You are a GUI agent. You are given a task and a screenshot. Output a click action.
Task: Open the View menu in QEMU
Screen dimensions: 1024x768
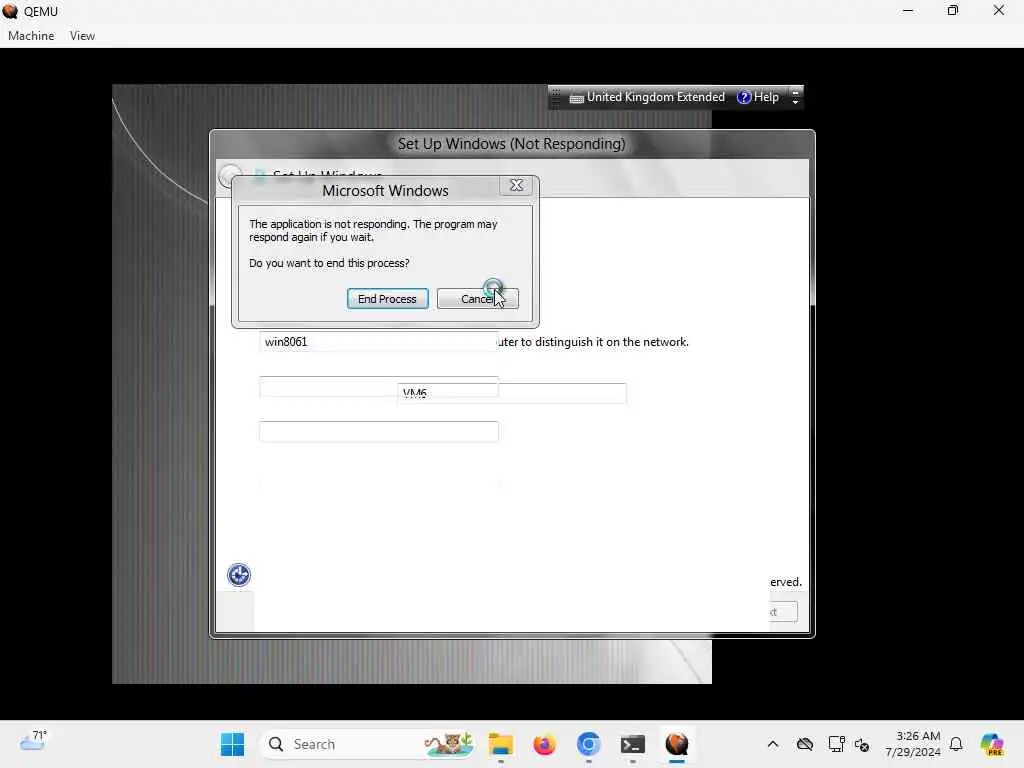click(82, 36)
